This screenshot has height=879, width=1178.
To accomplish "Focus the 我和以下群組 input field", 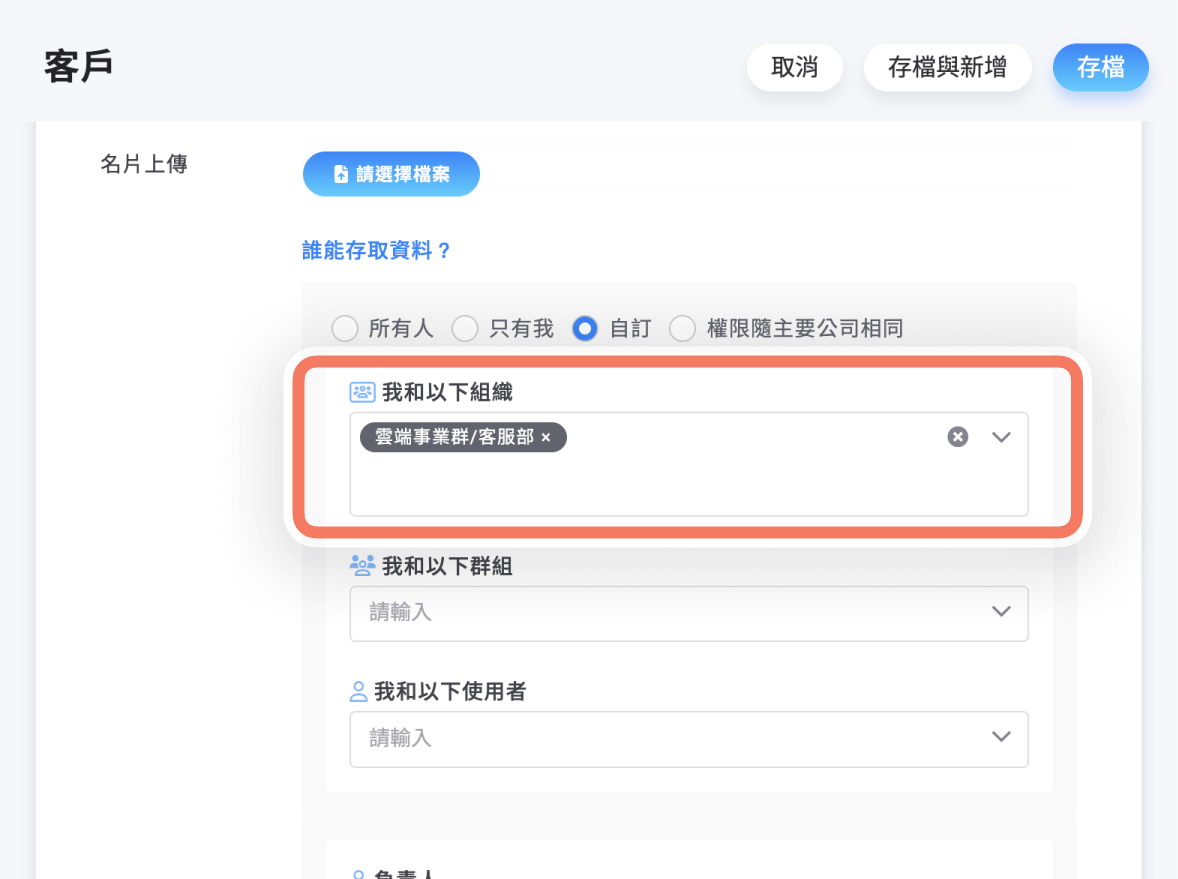I will click(660, 612).
